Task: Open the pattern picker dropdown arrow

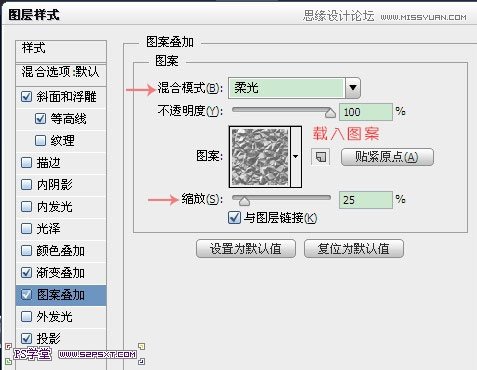Action: click(296, 156)
